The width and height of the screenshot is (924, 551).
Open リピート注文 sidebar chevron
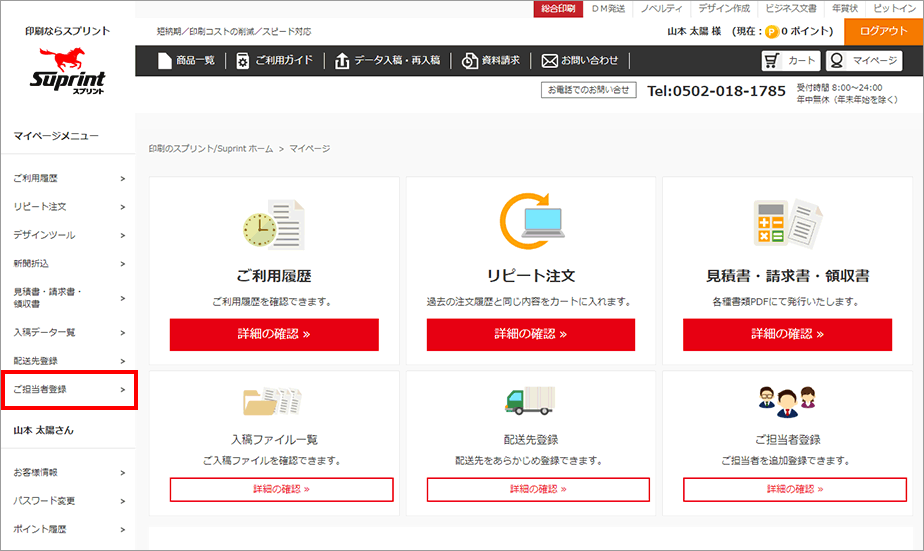123,207
